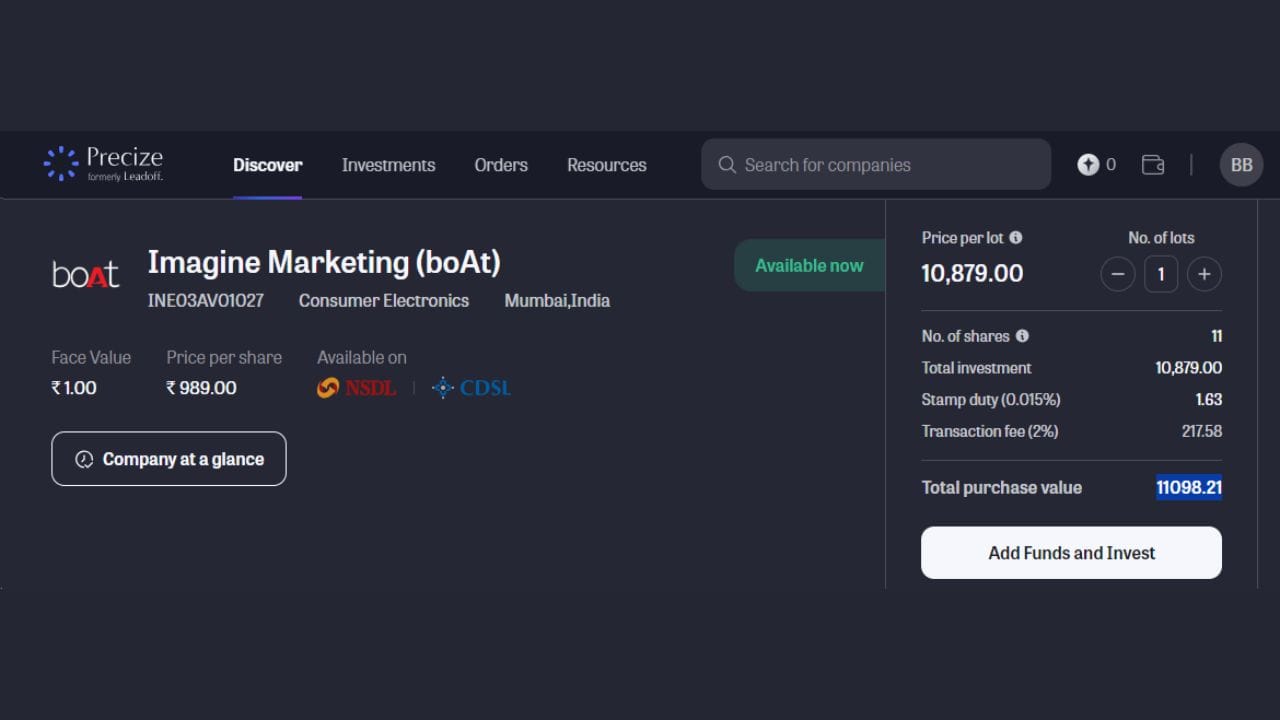Click the Precize logo
Image resolution: width=1280 pixels, height=720 pixels.
103,164
